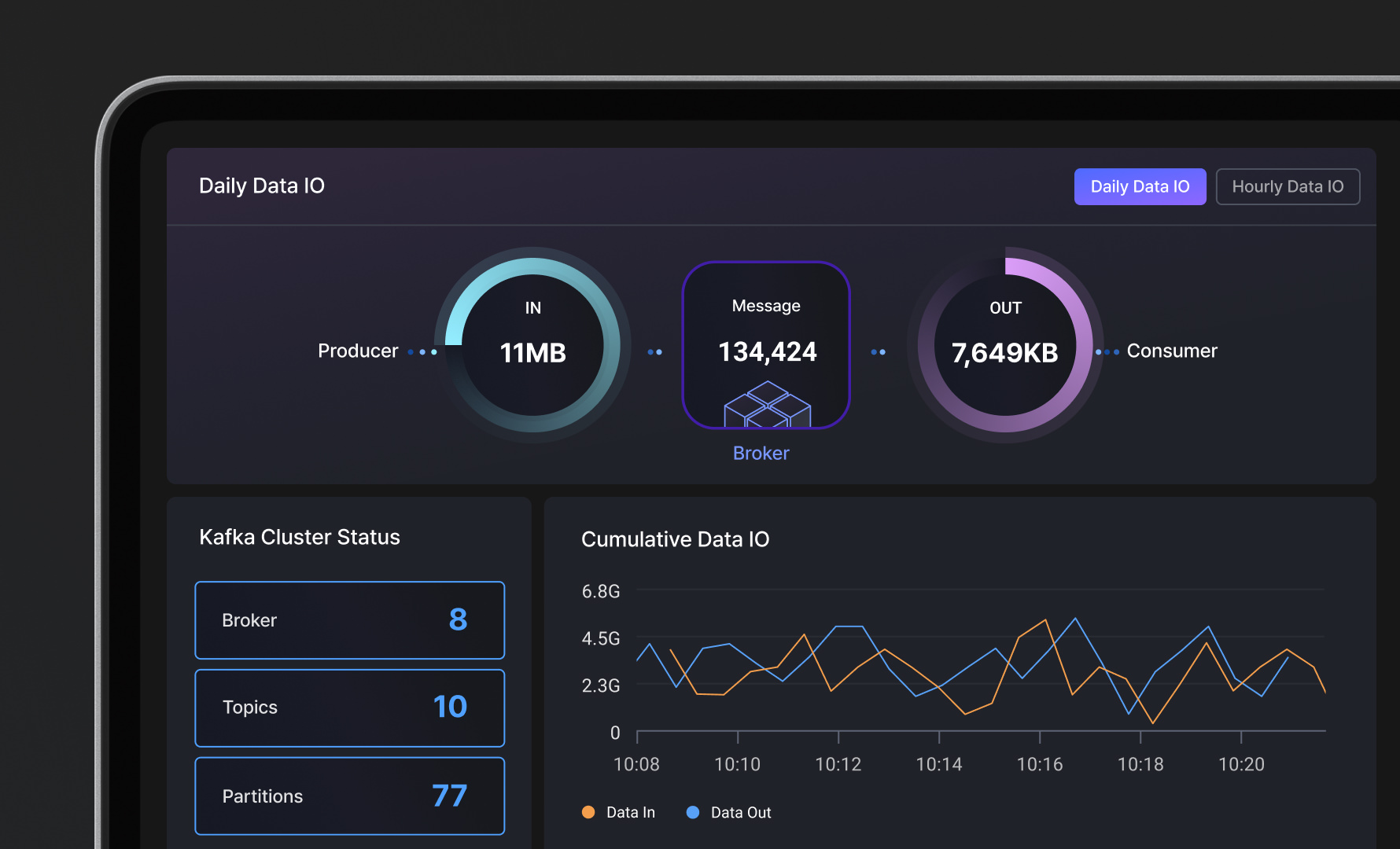Viewport: 1400px width, 849px height.
Task: Click the IN 11MB circular gauge
Action: pos(532,345)
